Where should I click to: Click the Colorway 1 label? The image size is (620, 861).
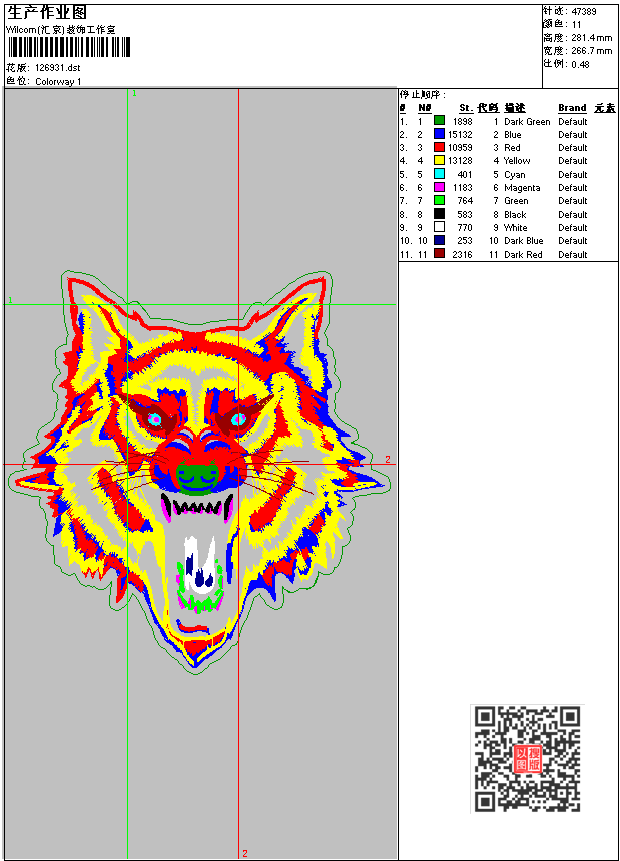pyautogui.click(x=58, y=81)
